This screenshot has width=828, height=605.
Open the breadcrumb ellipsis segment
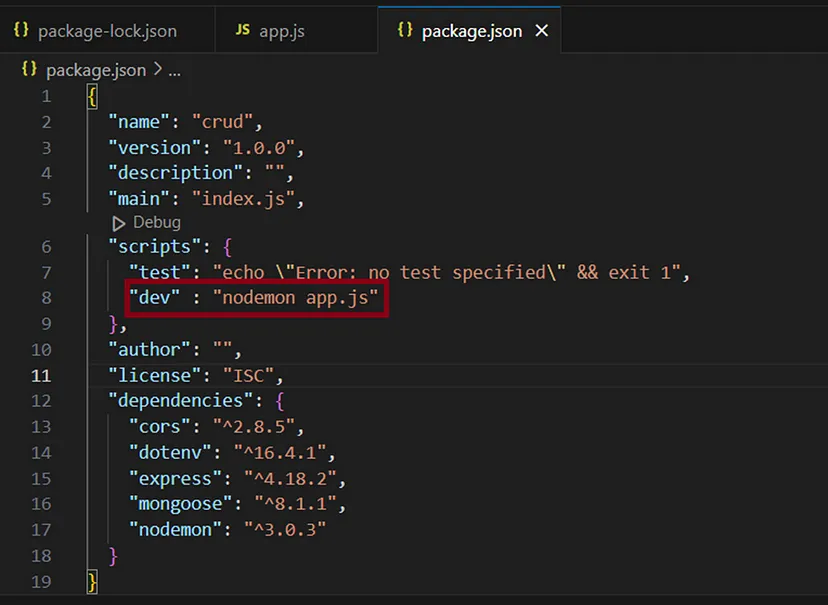tap(174, 71)
